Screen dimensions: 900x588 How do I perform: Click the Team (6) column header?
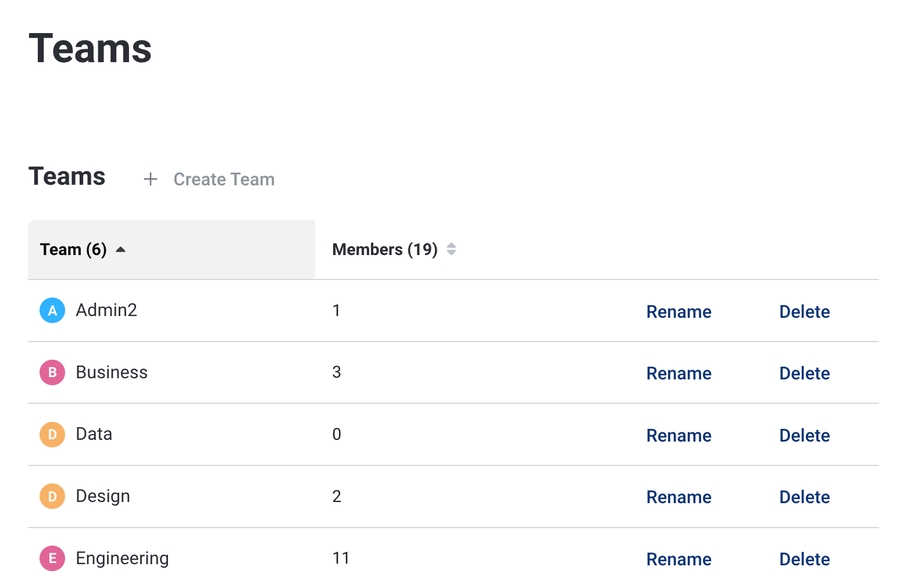73,250
